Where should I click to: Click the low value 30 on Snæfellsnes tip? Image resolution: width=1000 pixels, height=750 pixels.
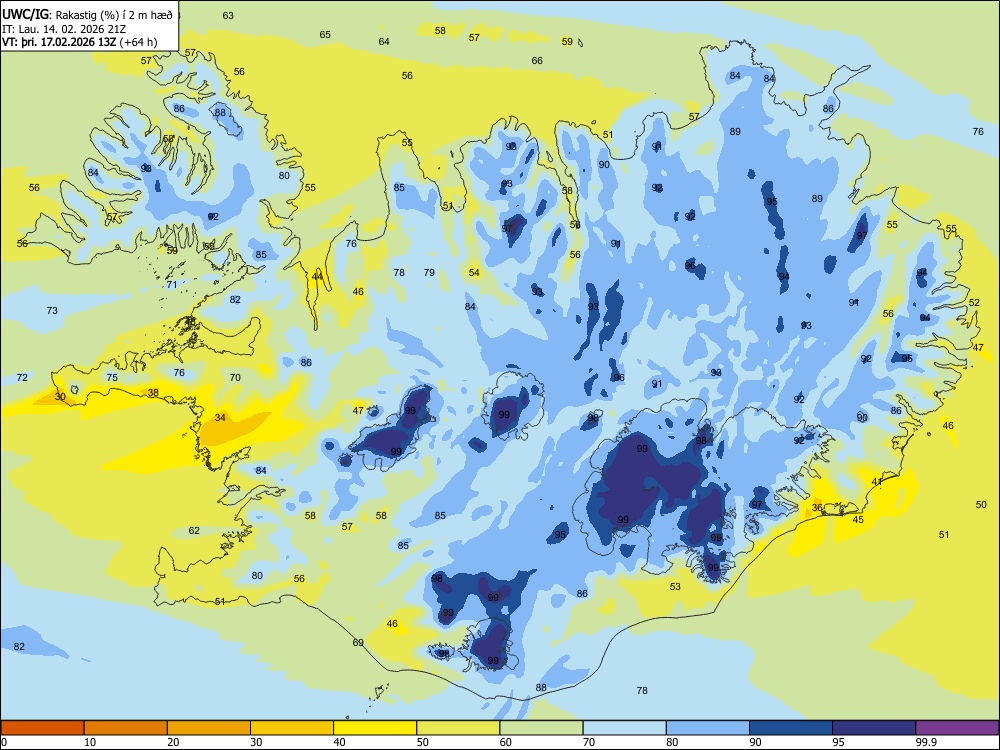pos(60,397)
